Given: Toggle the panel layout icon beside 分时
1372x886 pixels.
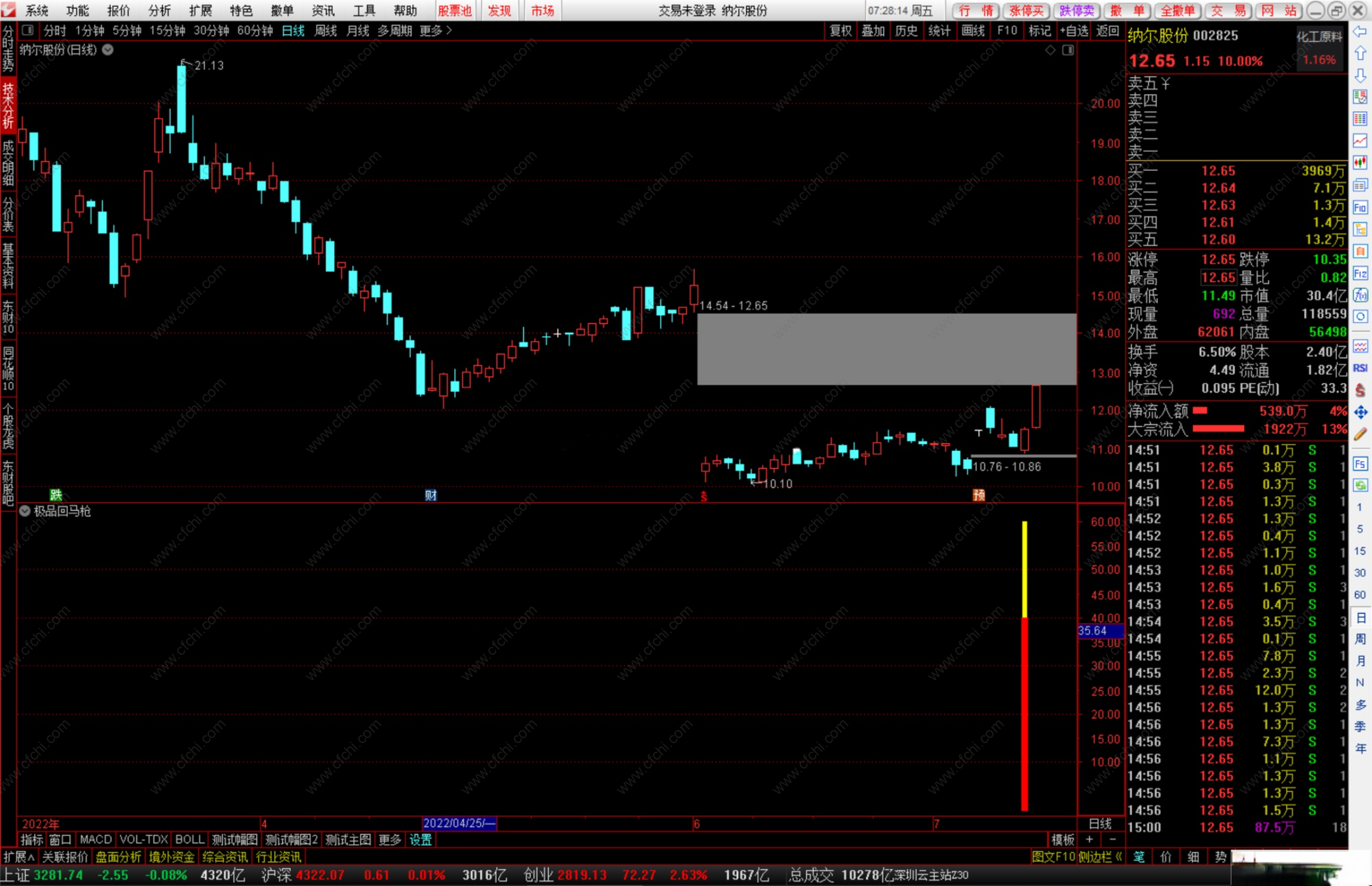Looking at the screenshot, I should click(27, 30).
